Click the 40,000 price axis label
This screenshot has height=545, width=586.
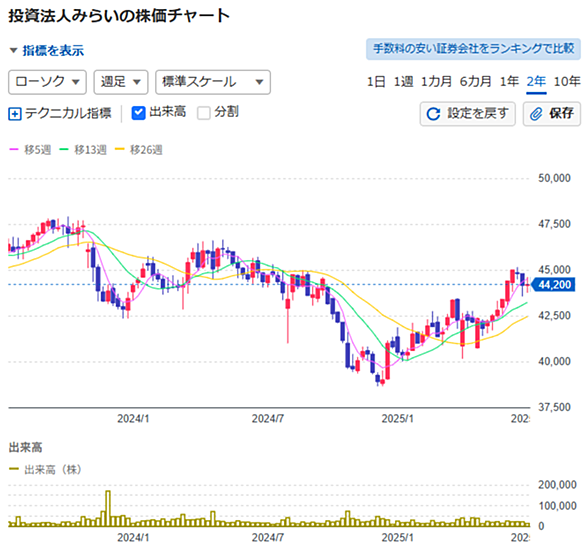pyautogui.click(x=554, y=361)
